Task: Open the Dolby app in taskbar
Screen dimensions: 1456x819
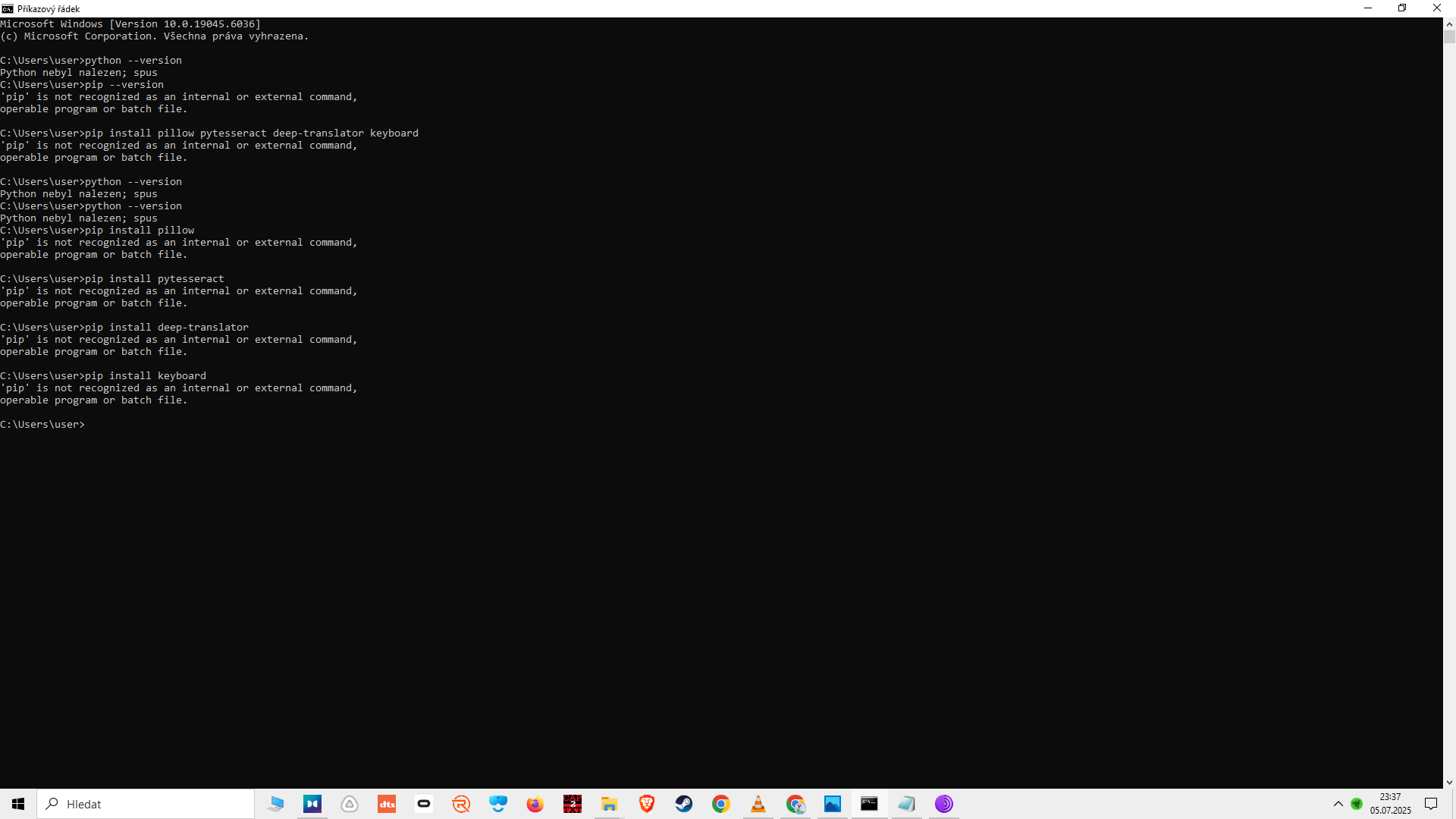Action: pos(312,804)
